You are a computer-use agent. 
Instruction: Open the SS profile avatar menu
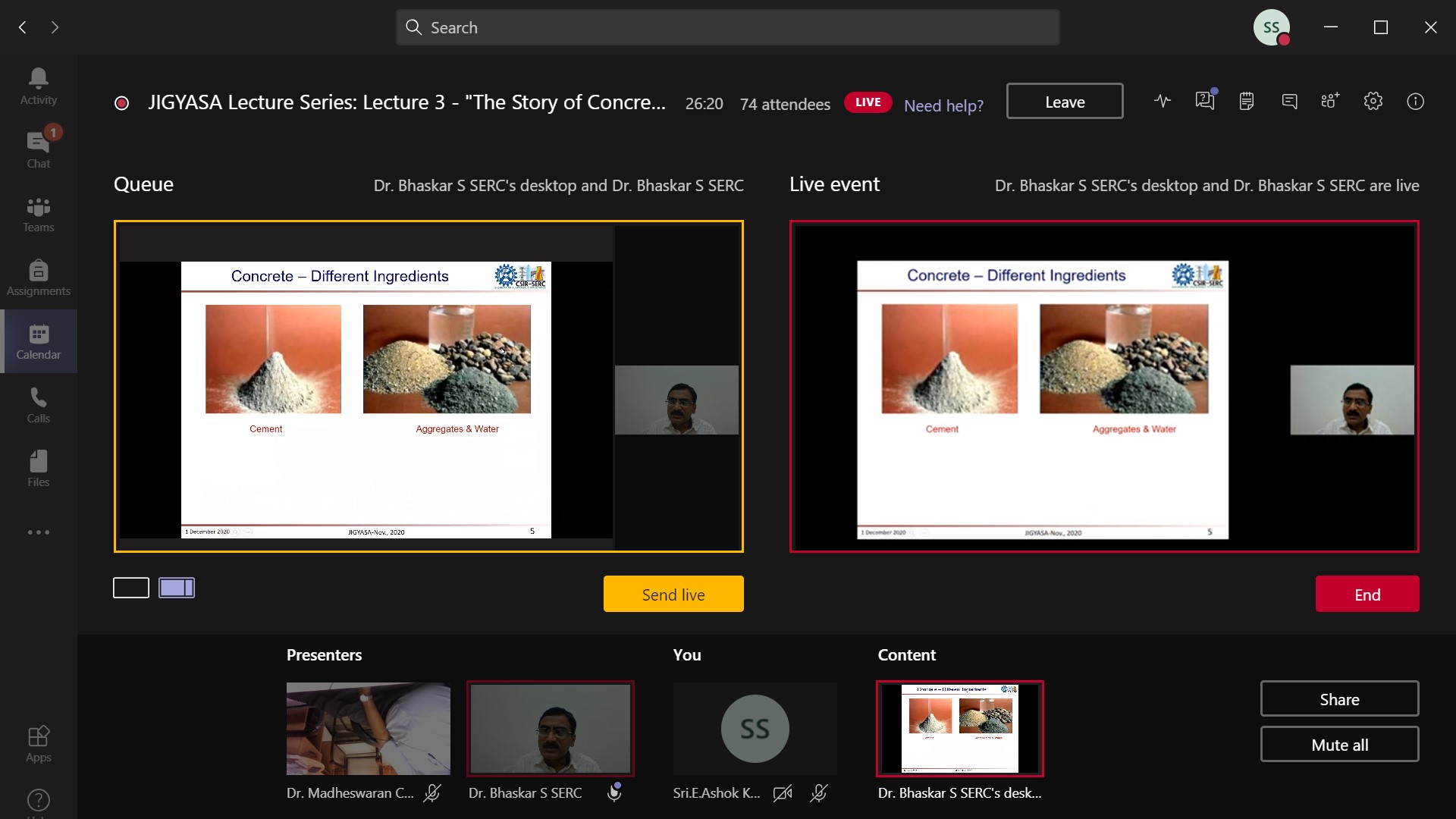pos(1272,27)
